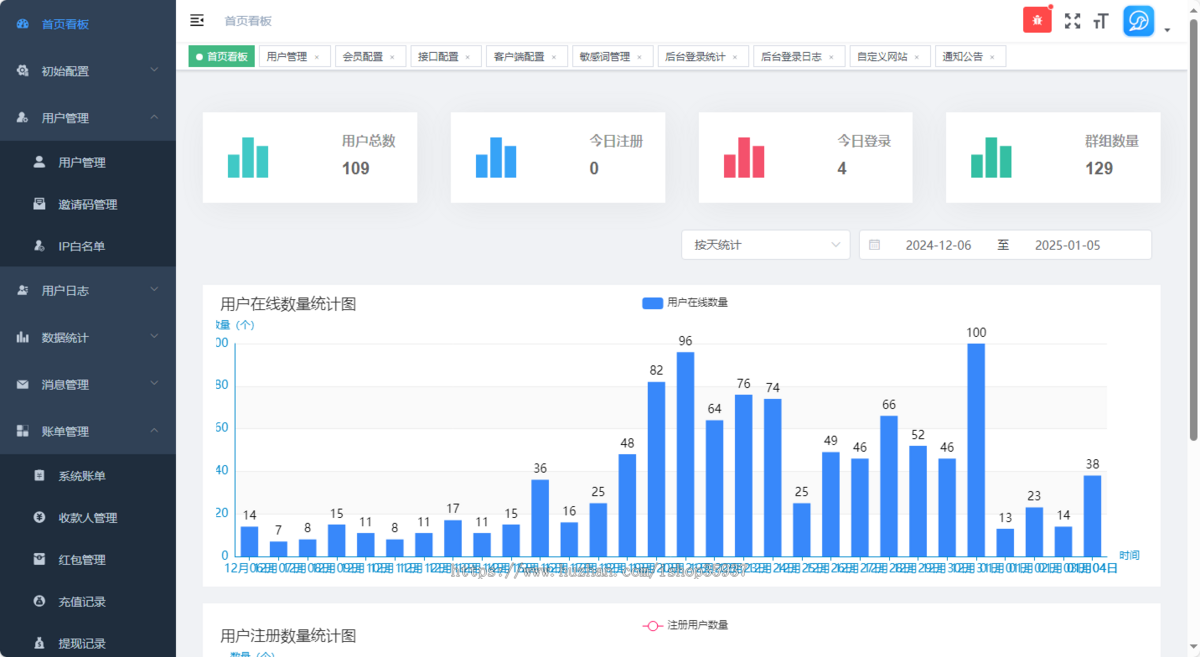Close the 通知公告 tab

[992, 58]
